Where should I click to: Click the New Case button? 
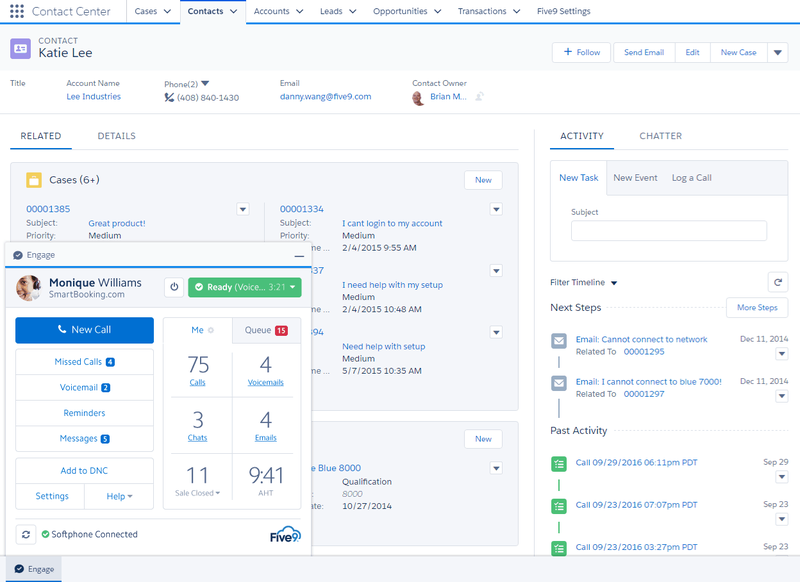[x=738, y=53]
